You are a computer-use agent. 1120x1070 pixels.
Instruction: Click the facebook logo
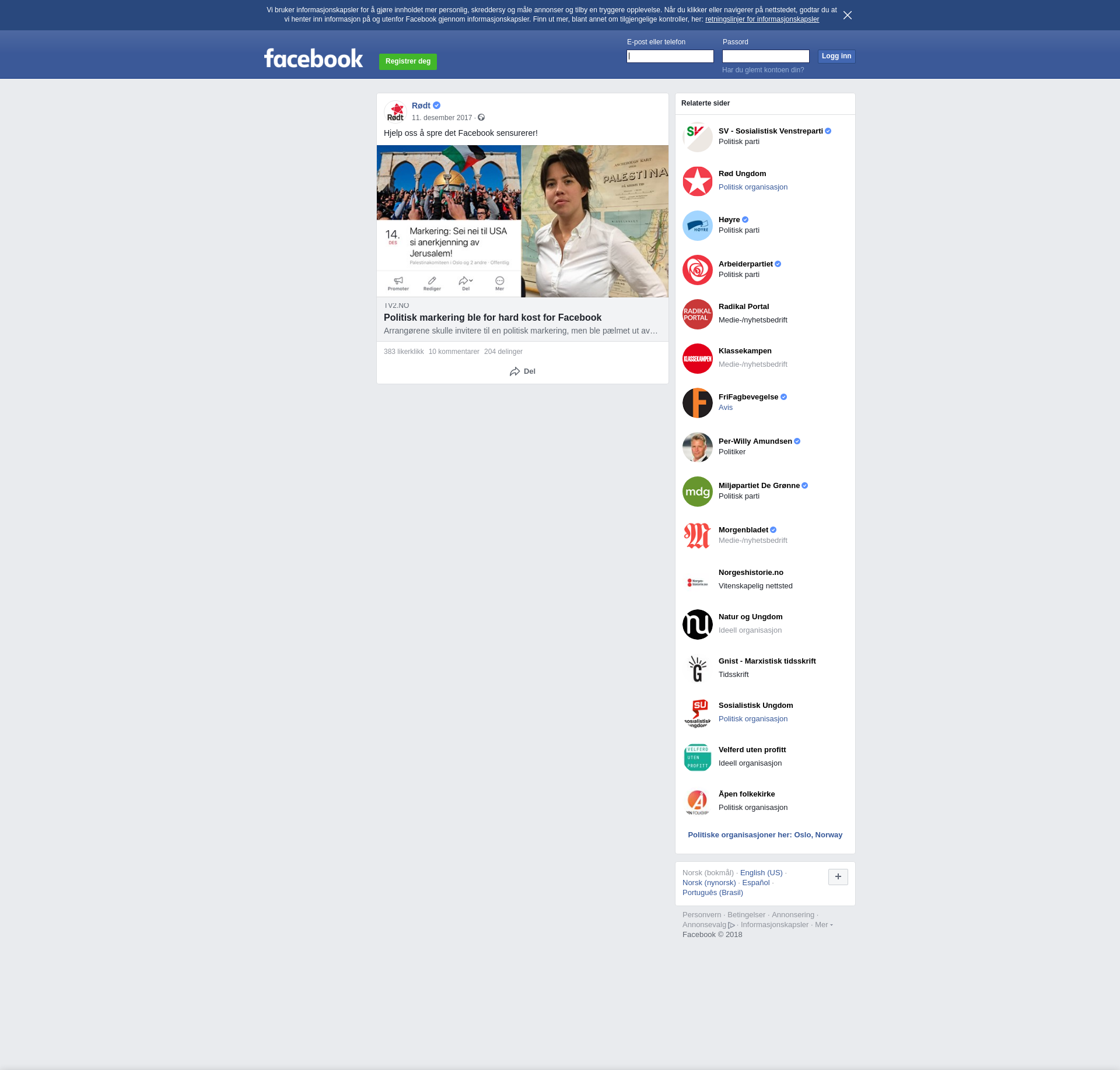point(313,58)
